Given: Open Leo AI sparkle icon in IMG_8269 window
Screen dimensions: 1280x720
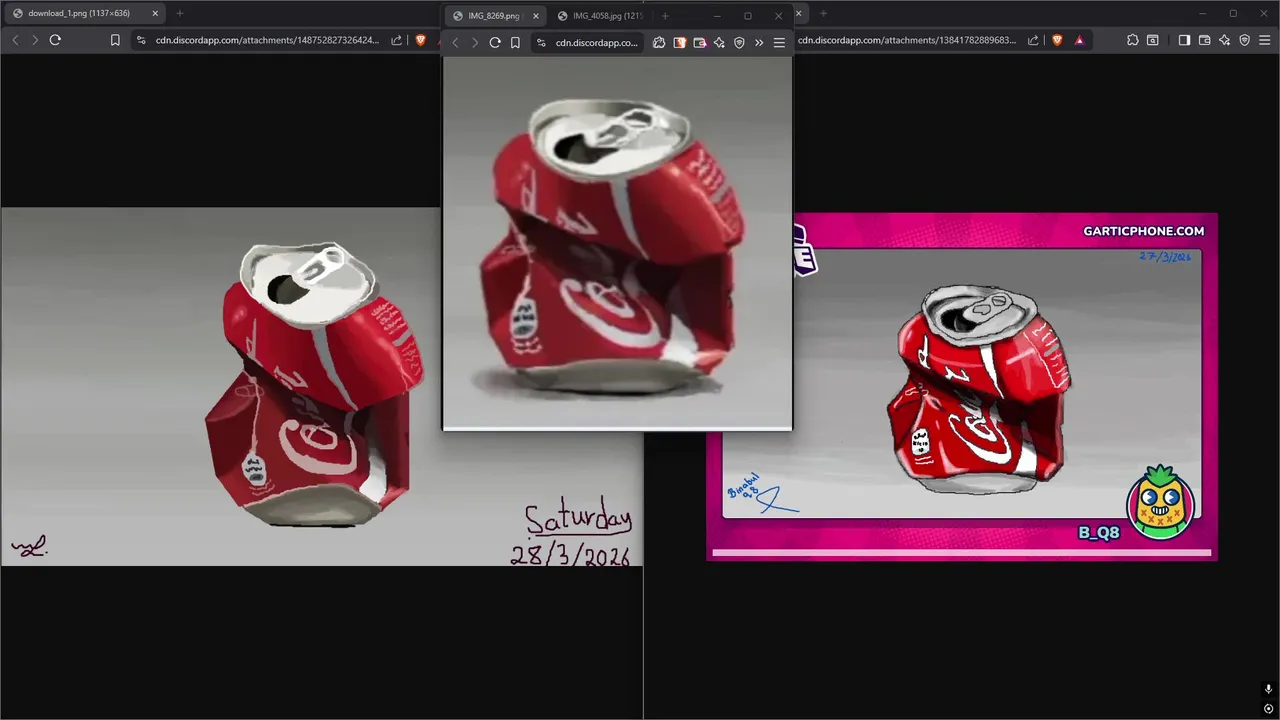Looking at the screenshot, I should click(719, 43).
